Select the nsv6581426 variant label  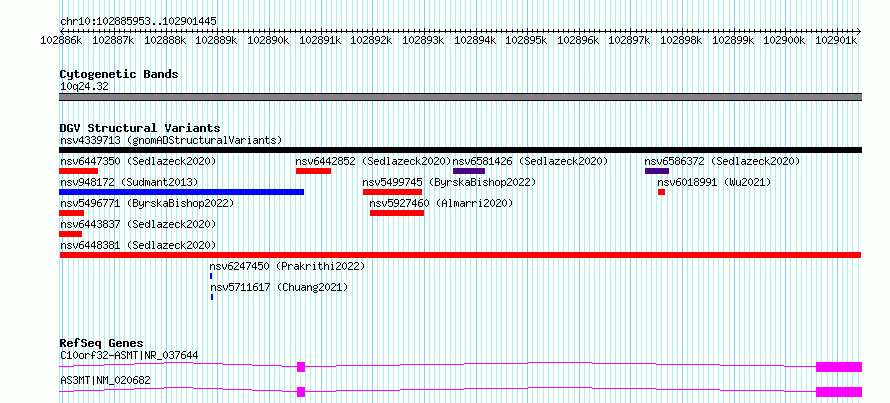[530, 162]
